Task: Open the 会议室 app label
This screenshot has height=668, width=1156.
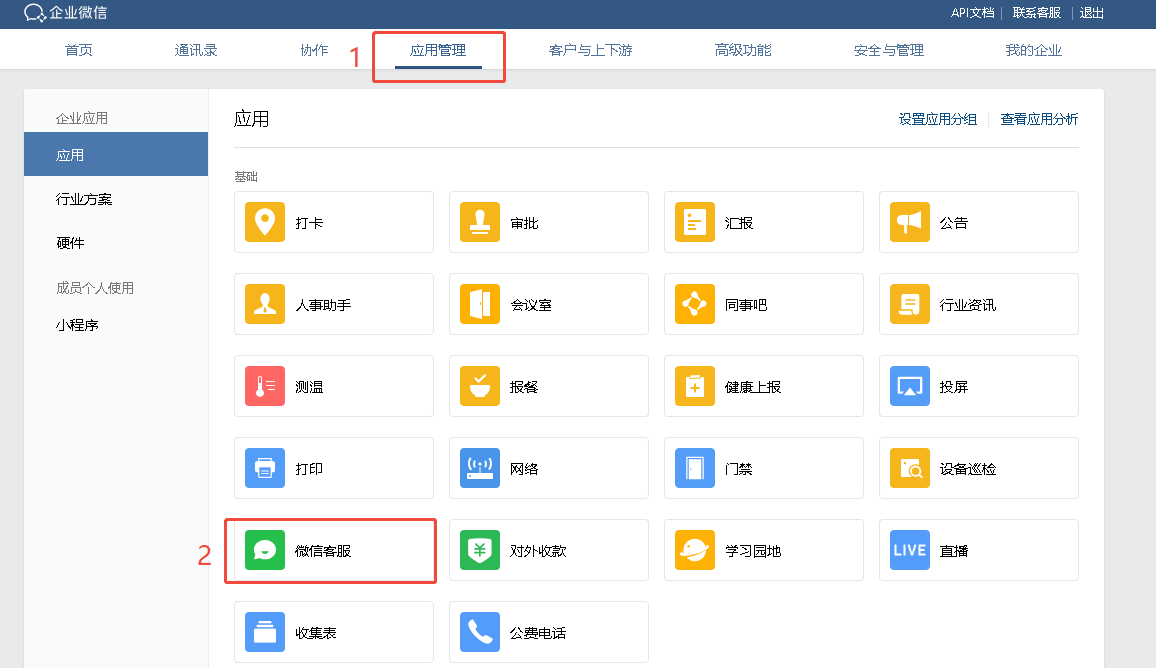Action: [531, 305]
